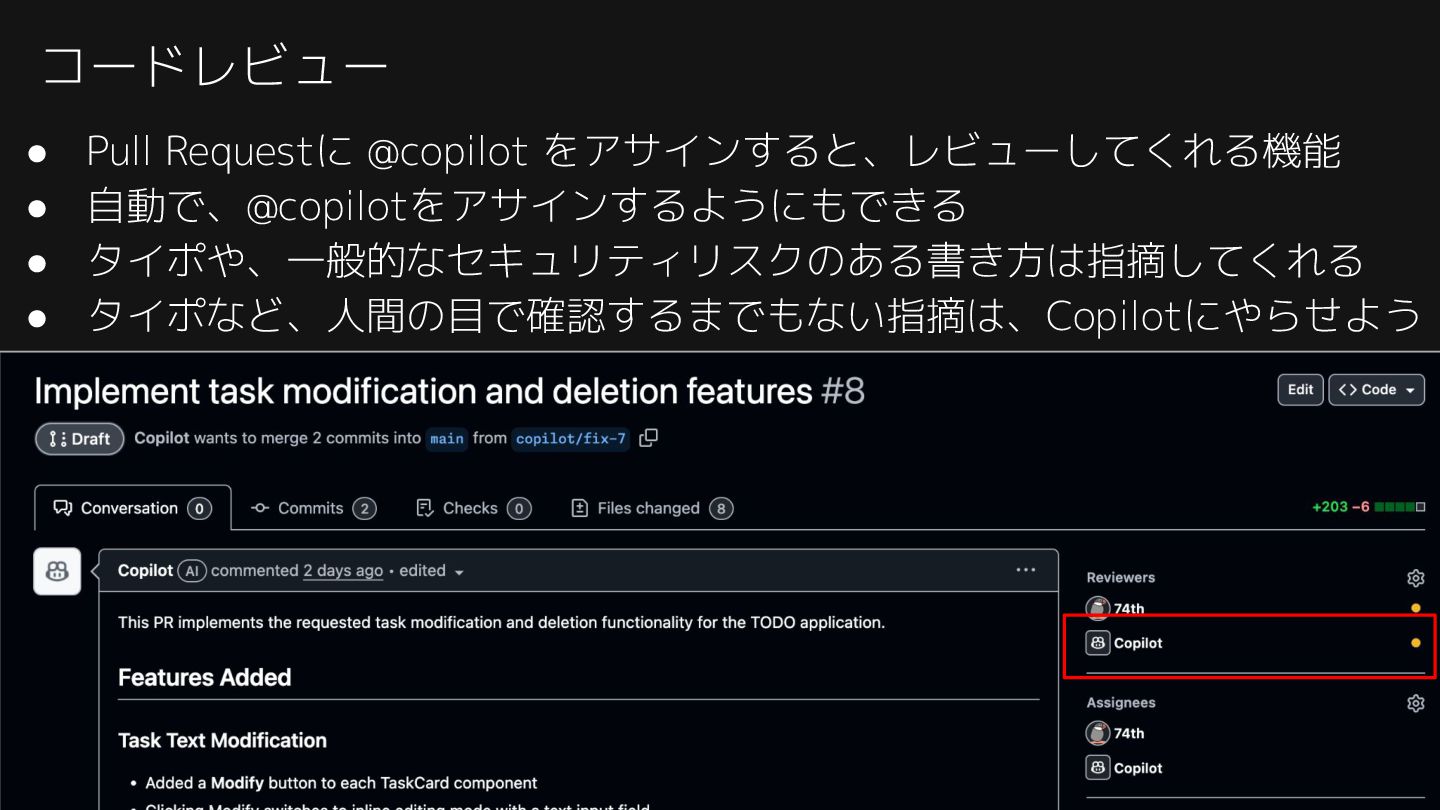Image resolution: width=1440 pixels, height=810 pixels.
Task: Click the 'Added a Modify button' bullet
Action: (341, 783)
